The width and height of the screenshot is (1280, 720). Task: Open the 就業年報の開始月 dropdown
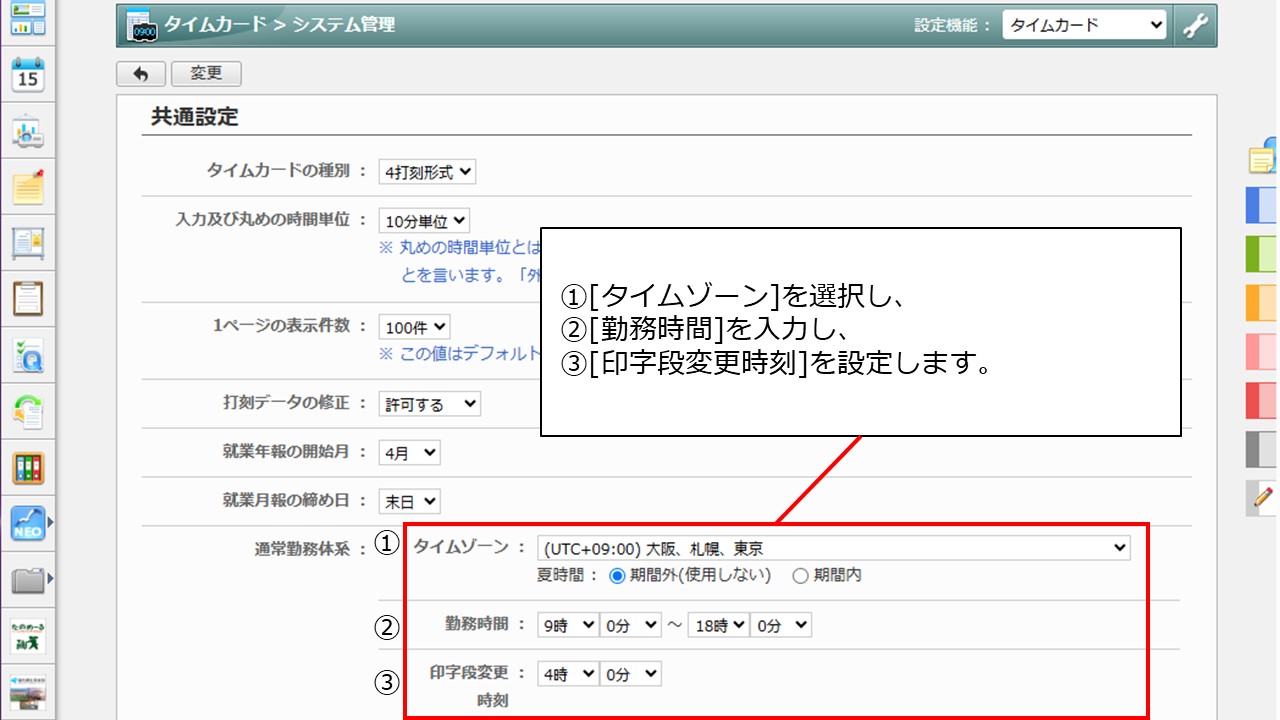pos(409,453)
